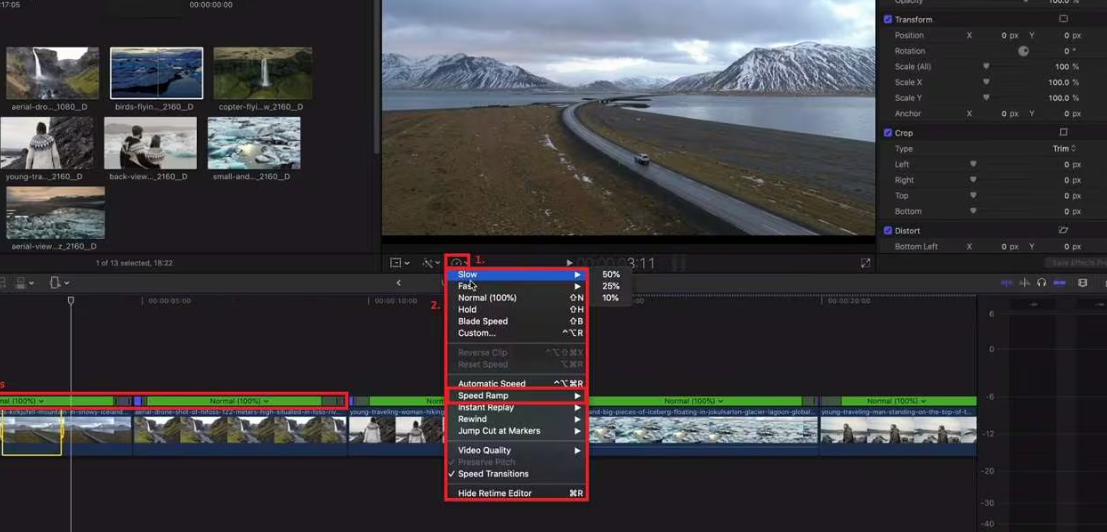Open Normal (100%) dropdown on iceberg clip
Viewport: 1107px width, 532px height.
click(693, 401)
